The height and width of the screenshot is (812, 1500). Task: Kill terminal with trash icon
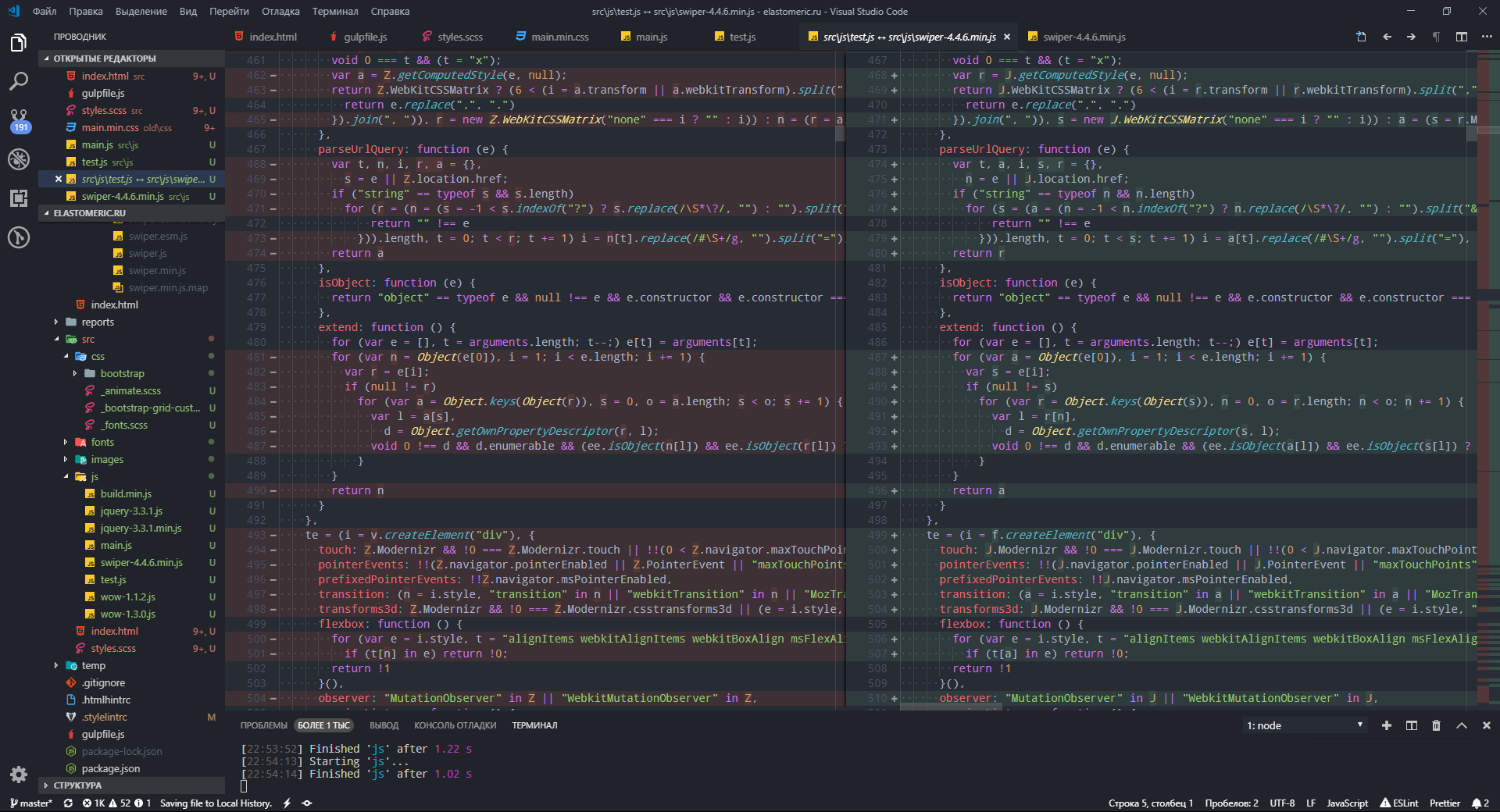click(x=1436, y=725)
